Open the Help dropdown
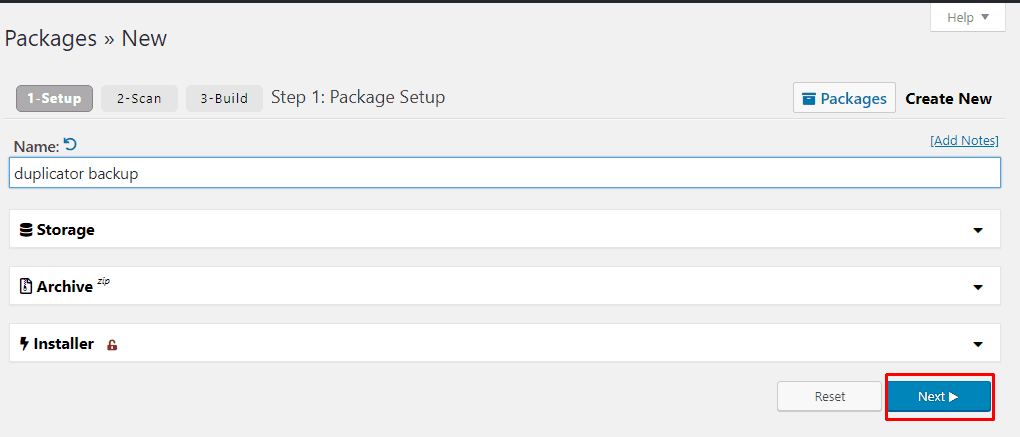 967,18
